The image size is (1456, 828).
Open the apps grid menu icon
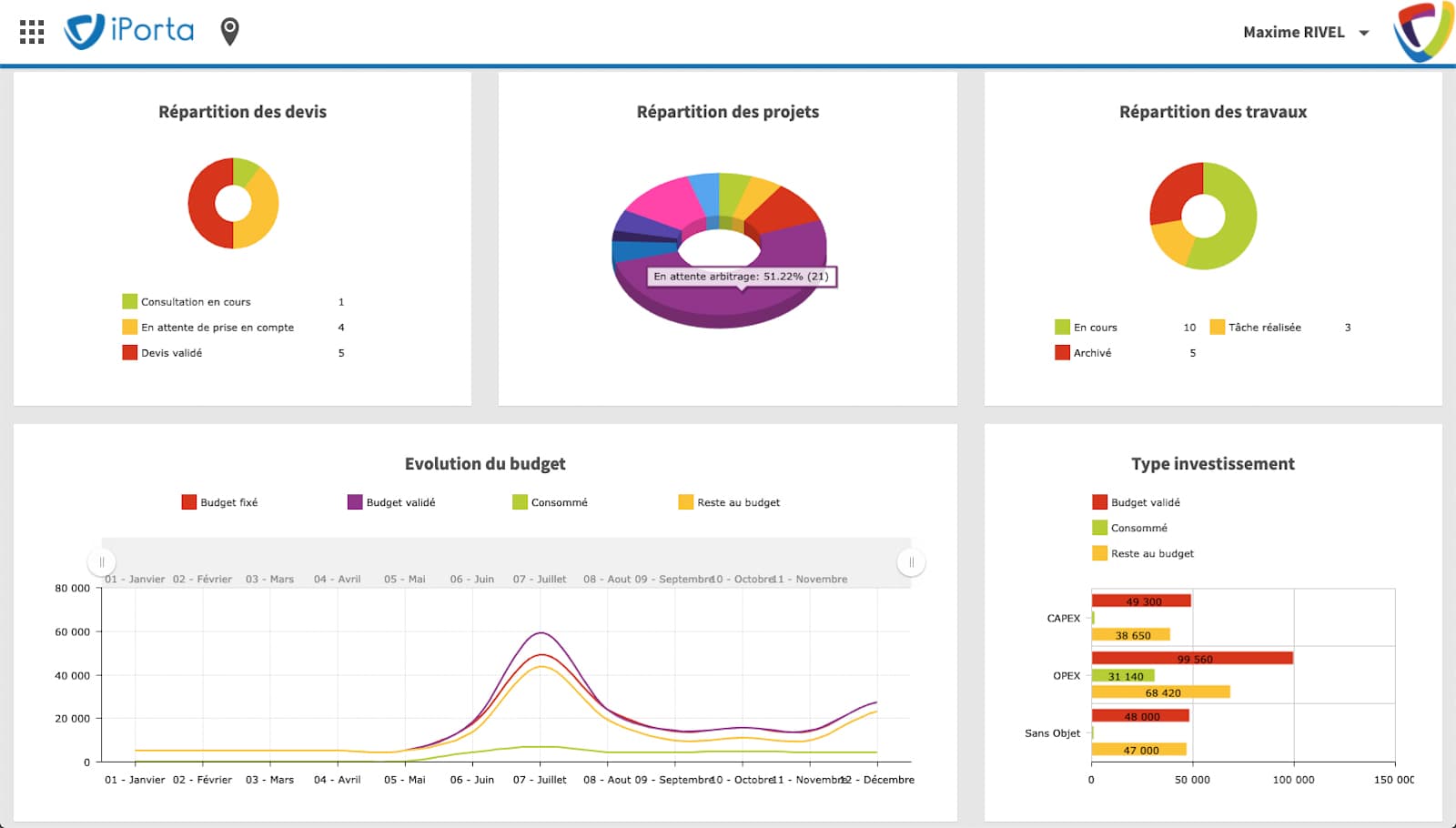tap(32, 32)
